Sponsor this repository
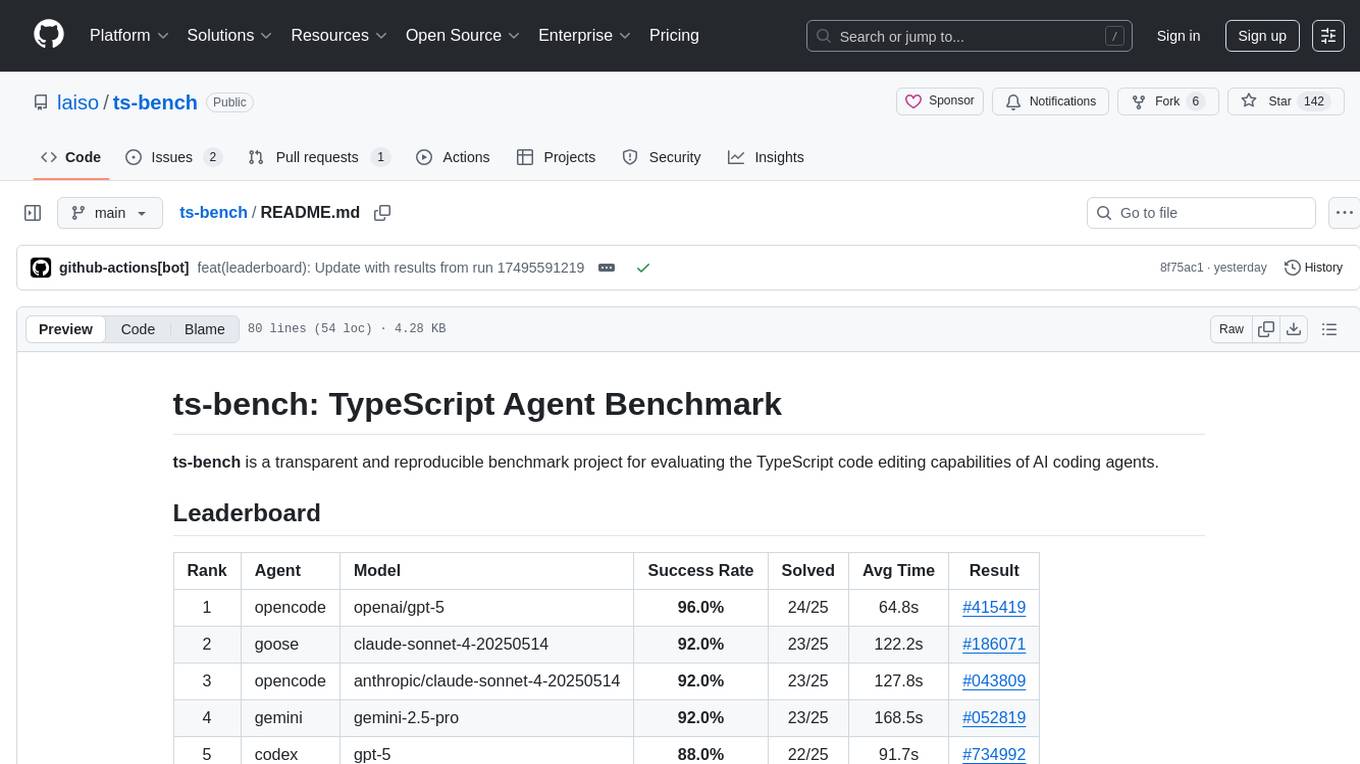1360x764 pixels. [x=940, y=101]
